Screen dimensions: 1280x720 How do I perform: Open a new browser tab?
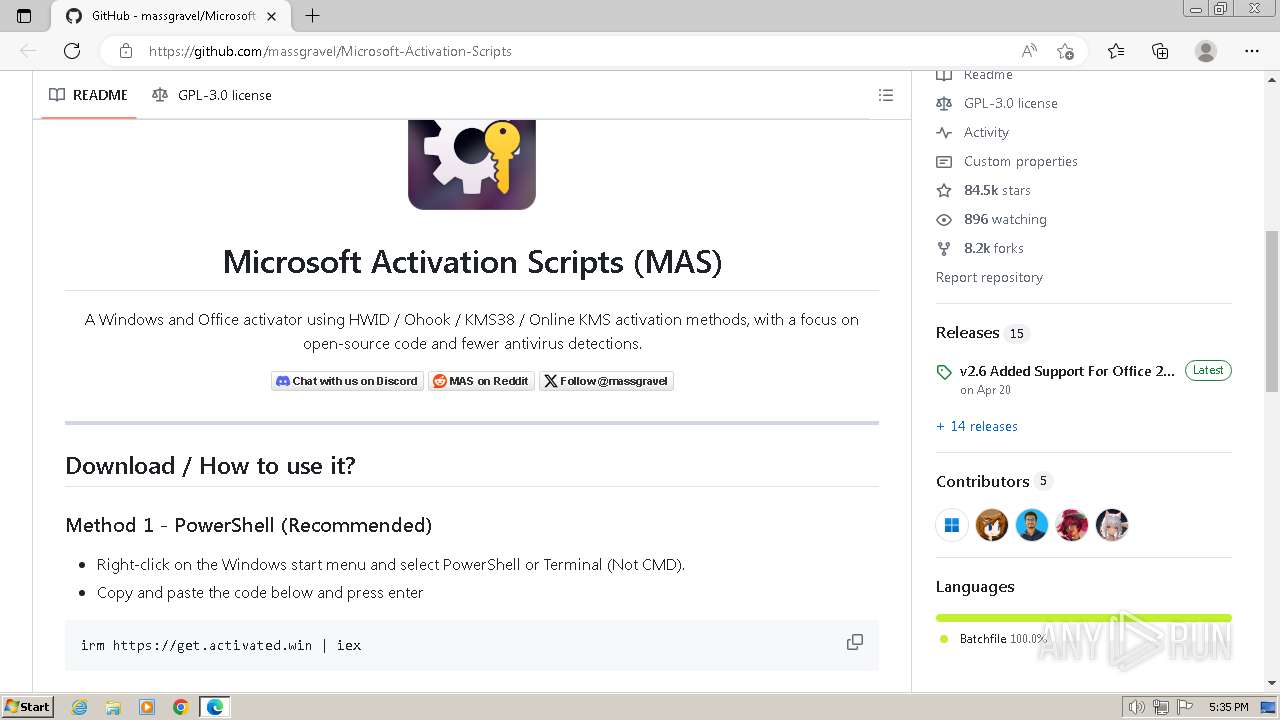[312, 16]
